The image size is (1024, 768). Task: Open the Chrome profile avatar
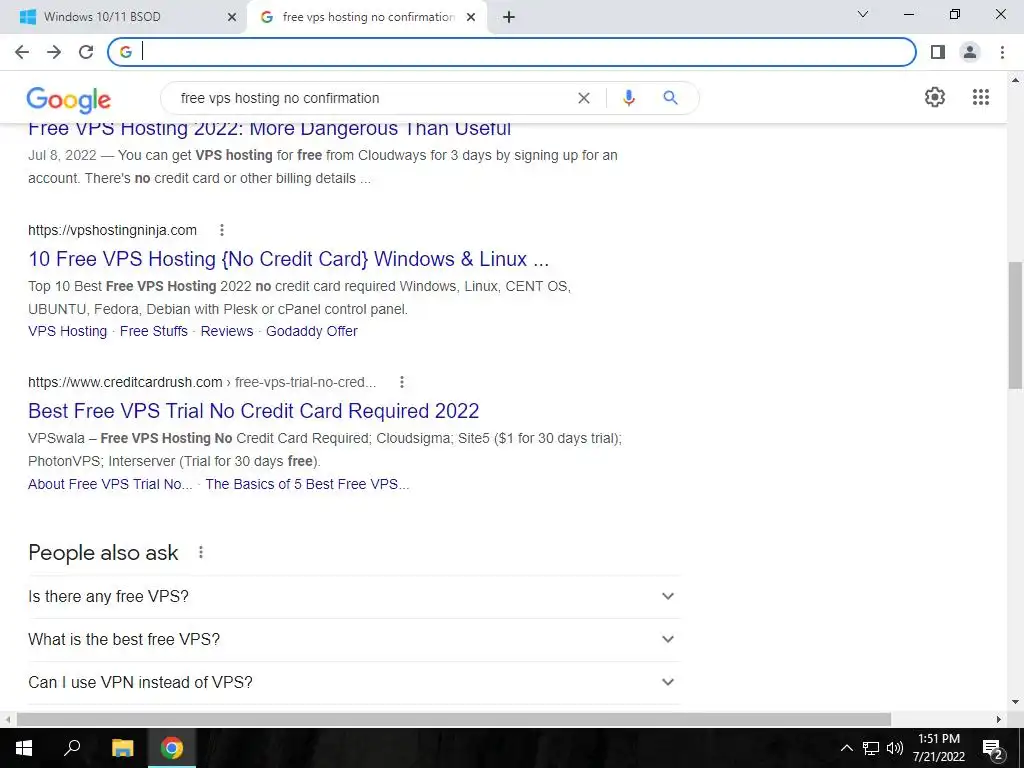coord(970,52)
